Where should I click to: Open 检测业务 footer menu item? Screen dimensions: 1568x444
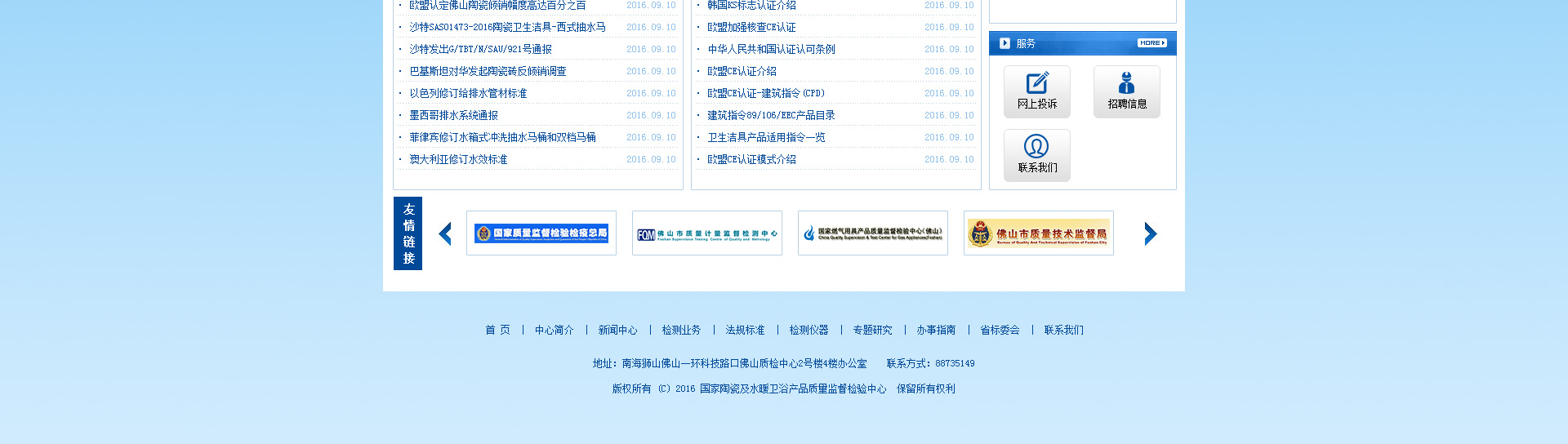coord(681,331)
